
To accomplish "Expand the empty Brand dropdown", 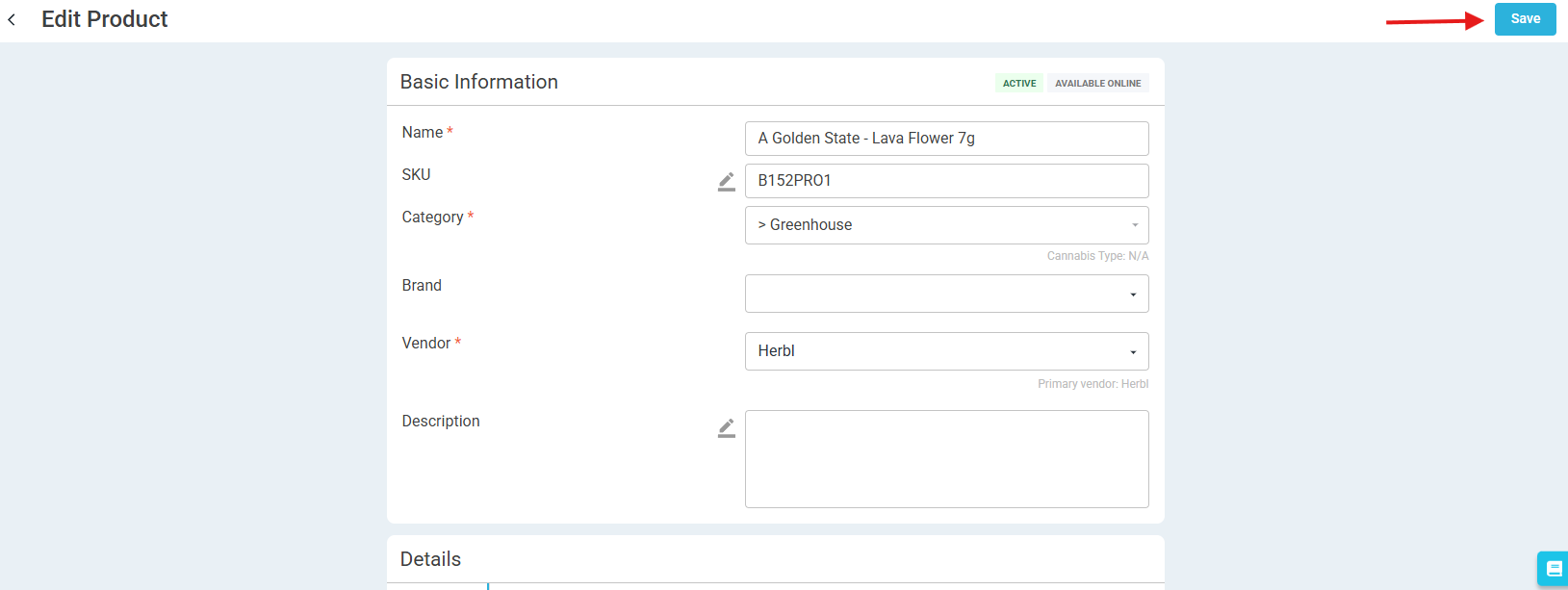I will (946, 294).
